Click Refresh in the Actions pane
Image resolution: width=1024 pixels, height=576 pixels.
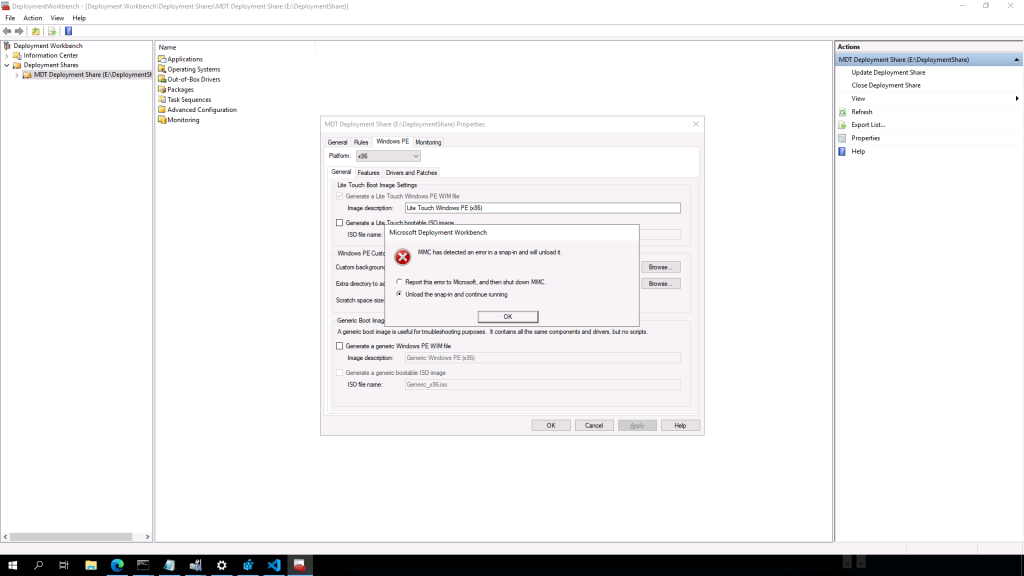[861, 112]
